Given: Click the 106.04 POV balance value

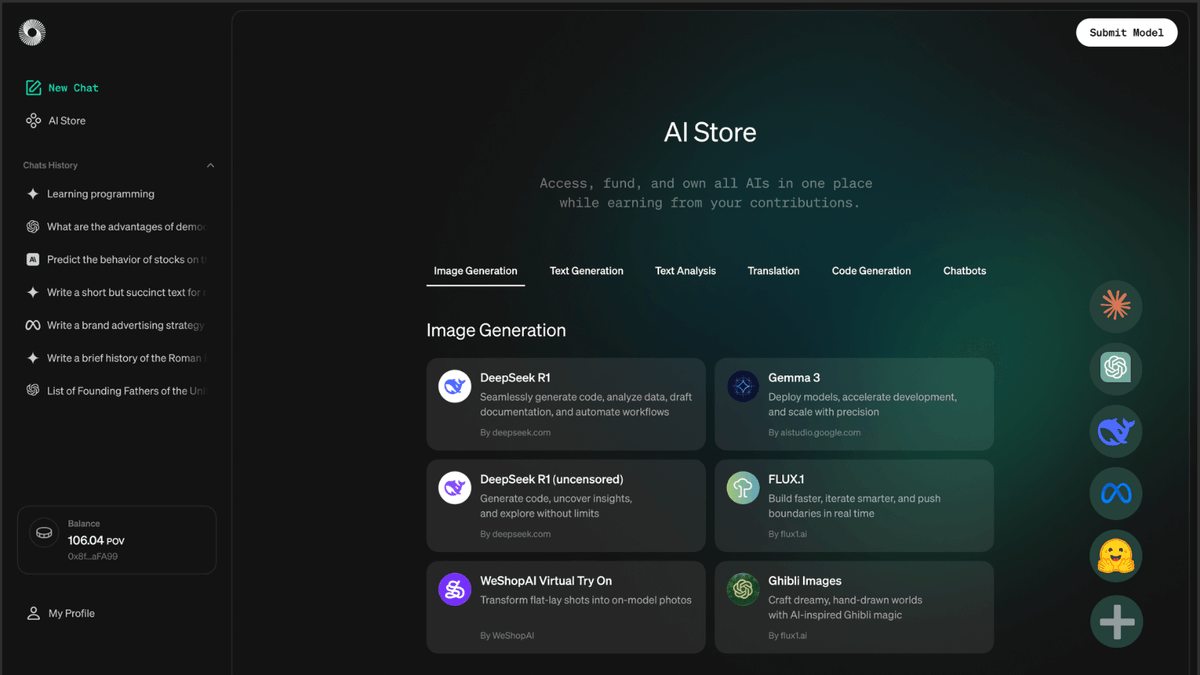Looking at the screenshot, I should click(96, 541).
